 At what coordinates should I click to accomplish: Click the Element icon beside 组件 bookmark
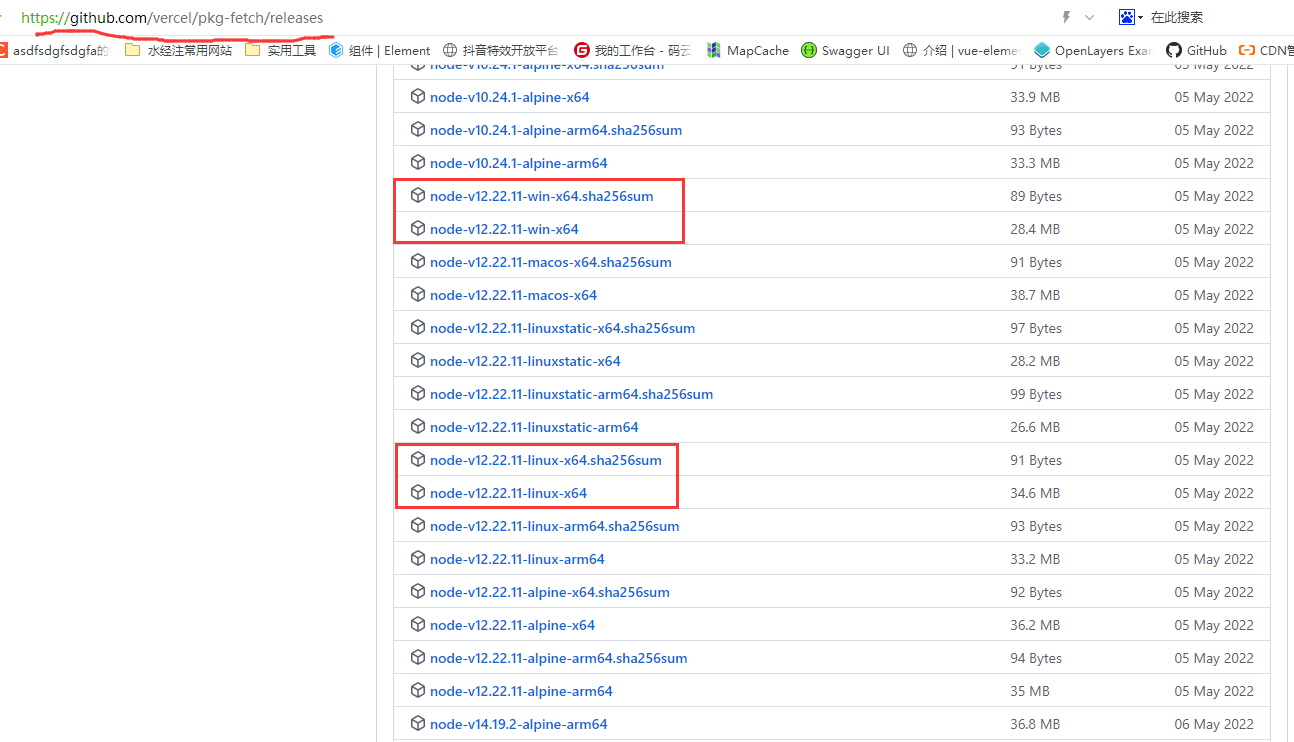tap(337, 49)
